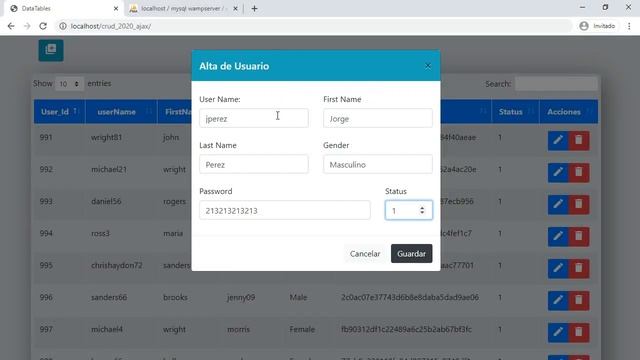The height and width of the screenshot is (360, 640).
Task: Open a new browser tab
Action: 254,9
